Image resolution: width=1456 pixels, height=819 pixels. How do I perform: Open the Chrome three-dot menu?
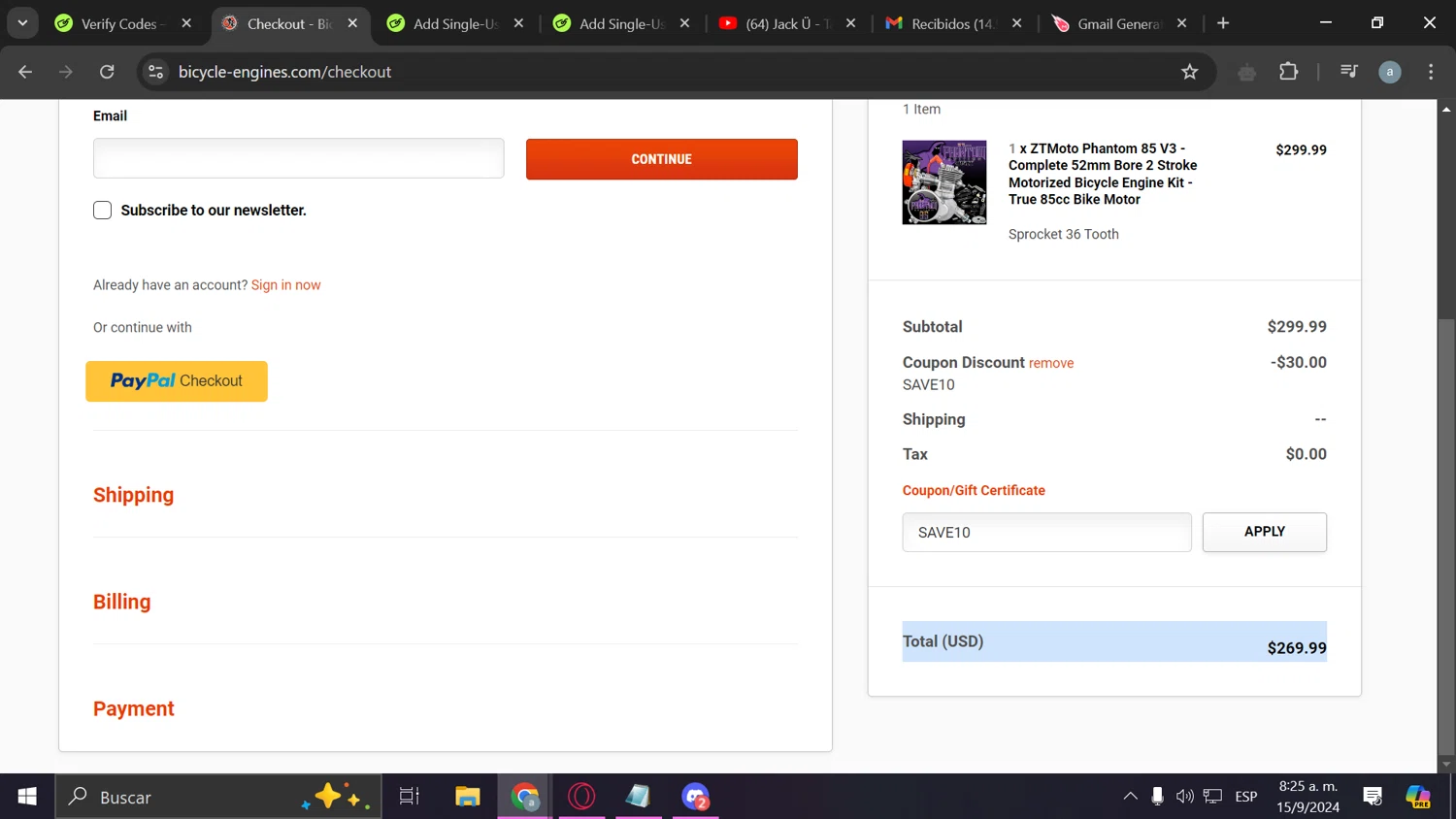click(1431, 72)
